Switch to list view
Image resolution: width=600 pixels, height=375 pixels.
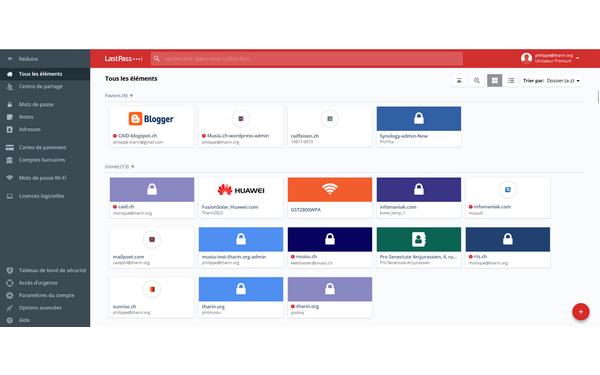coord(511,80)
